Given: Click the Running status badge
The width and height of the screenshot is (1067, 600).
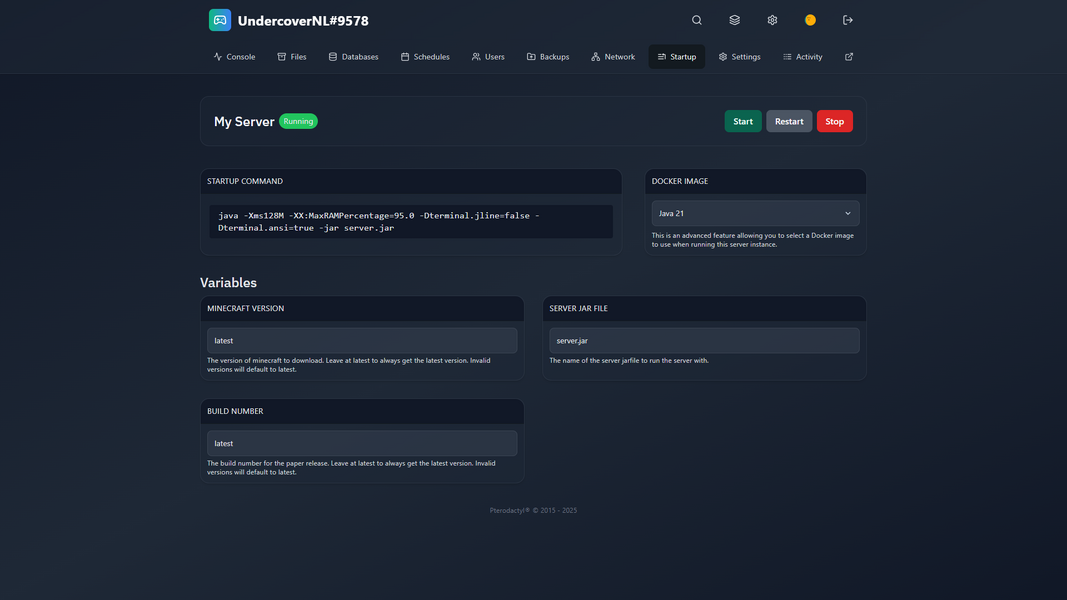Looking at the screenshot, I should click(x=298, y=121).
